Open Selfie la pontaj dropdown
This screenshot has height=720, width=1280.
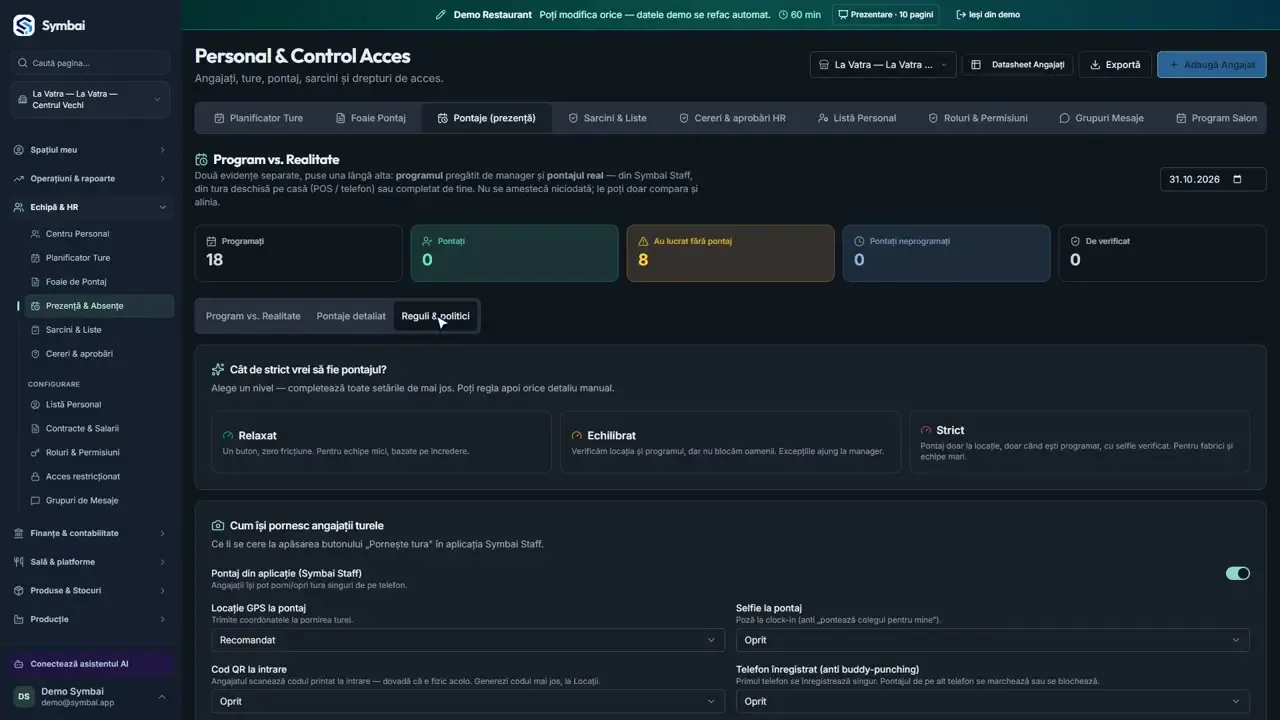point(992,640)
